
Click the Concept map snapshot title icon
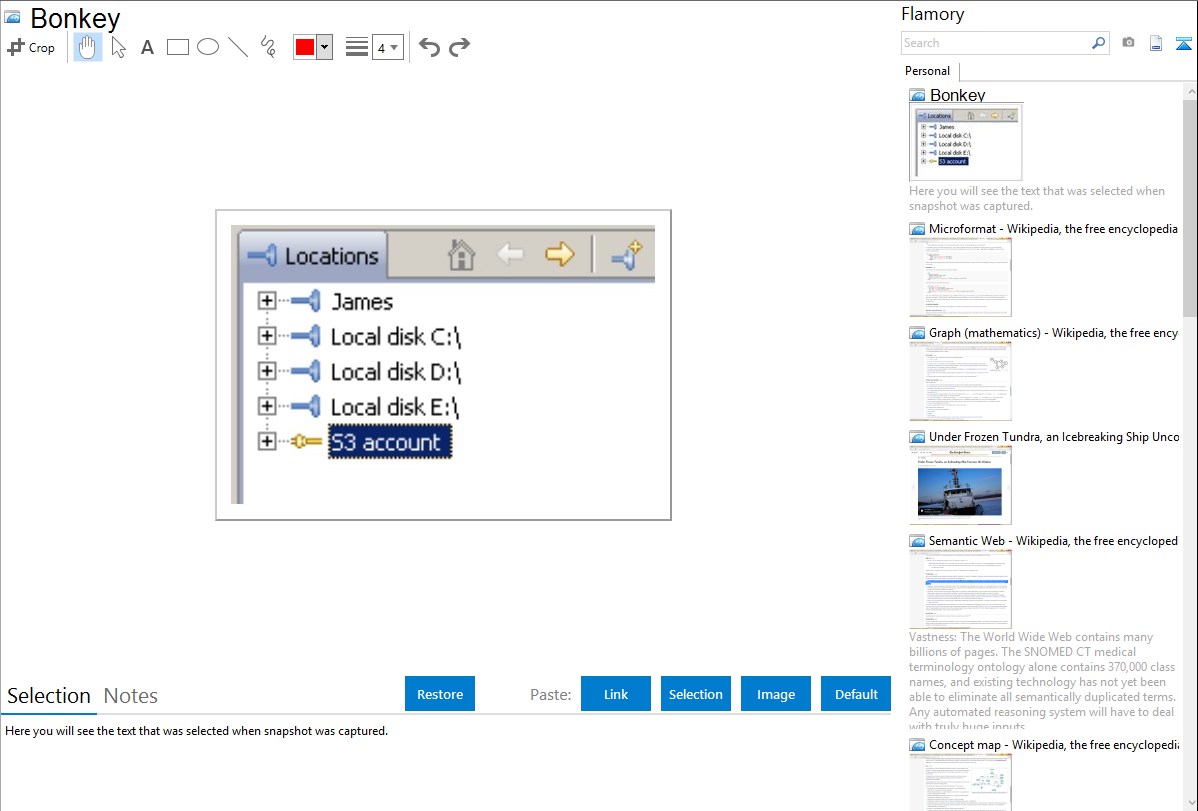(917, 745)
